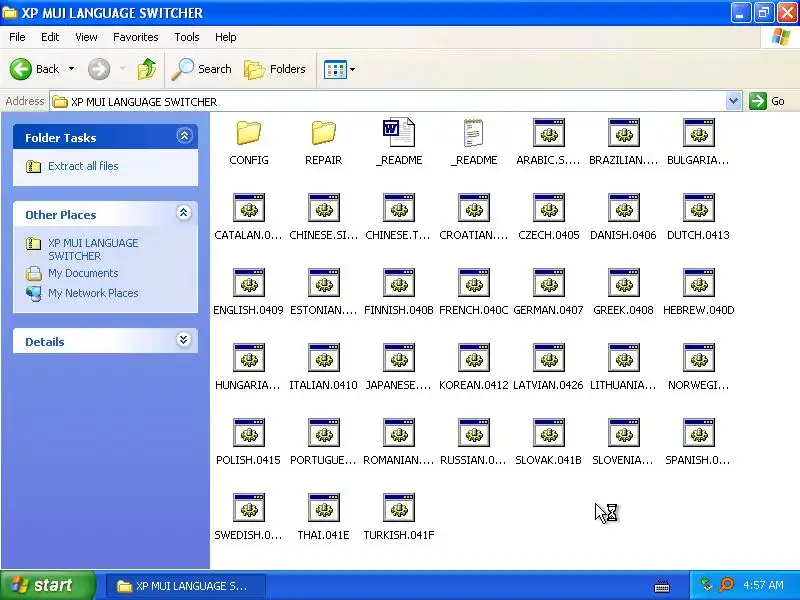This screenshot has height=600, width=800.
Task: Select the ITALIAN.0410 file icon
Action: 323,358
